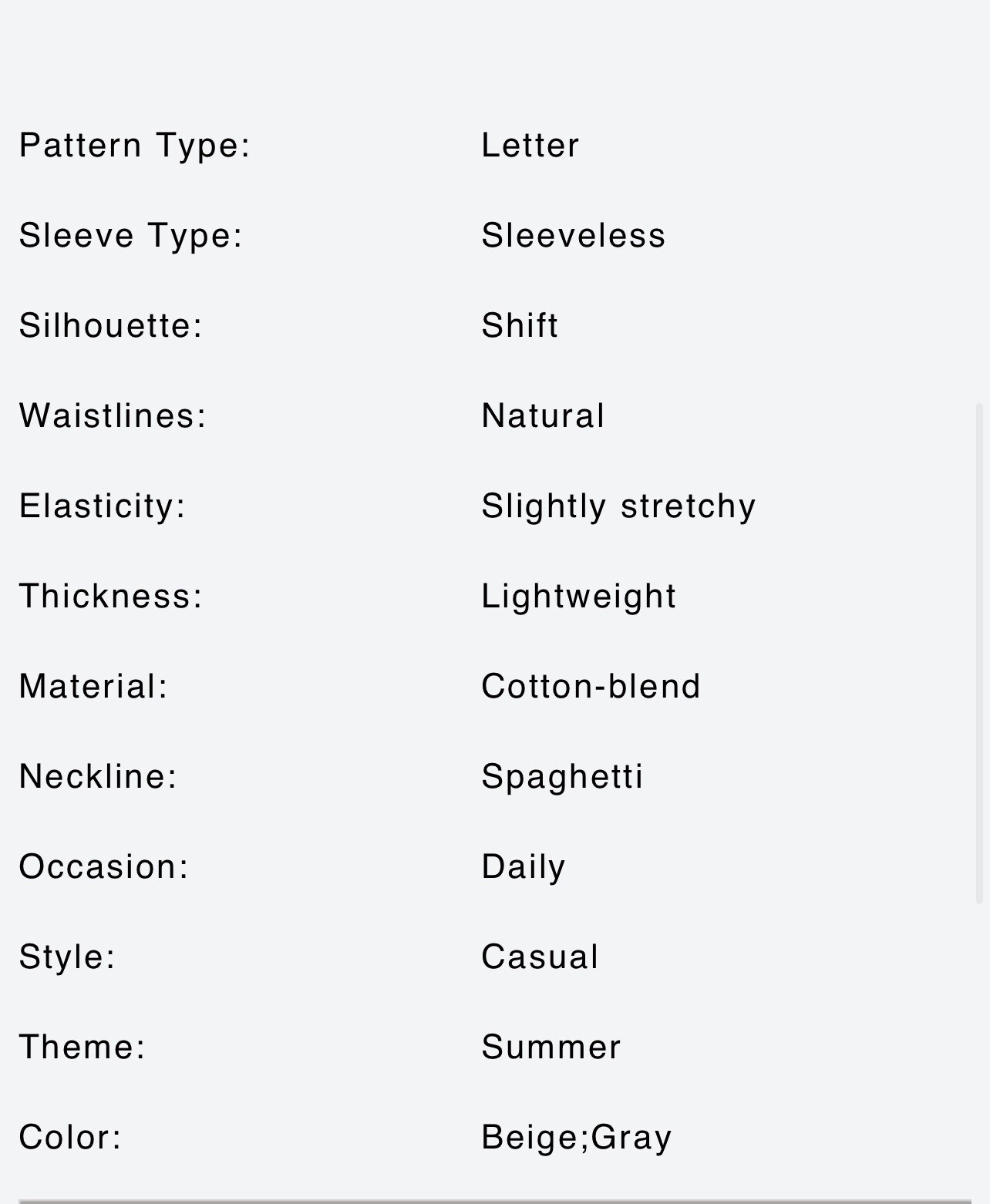Click the "Sleeveless" value text
The width and height of the screenshot is (990, 1204).
[574, 236]
